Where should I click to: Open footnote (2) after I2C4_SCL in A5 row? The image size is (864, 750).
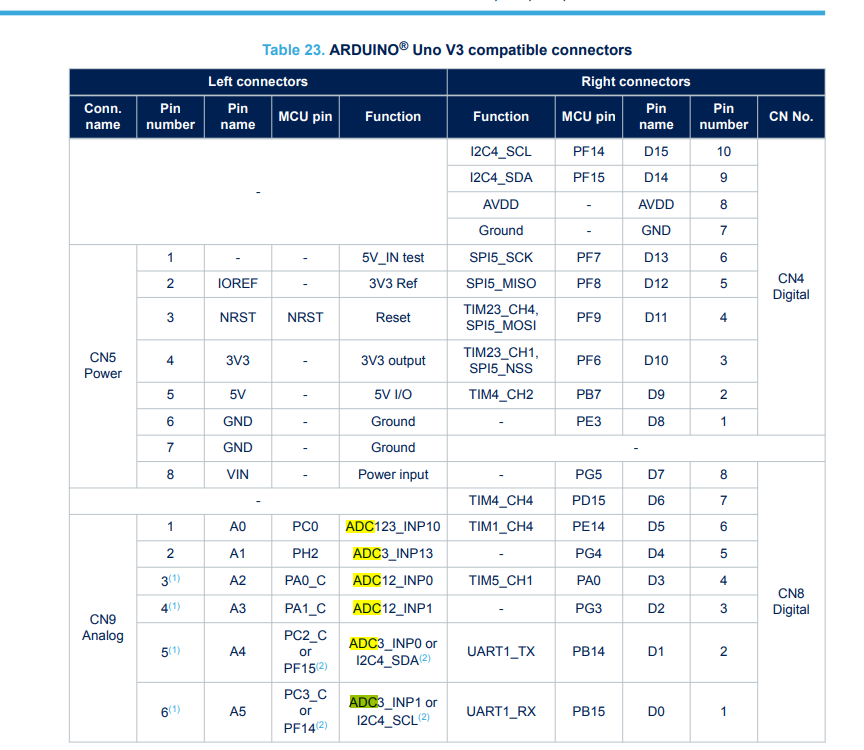coord(424,717)
